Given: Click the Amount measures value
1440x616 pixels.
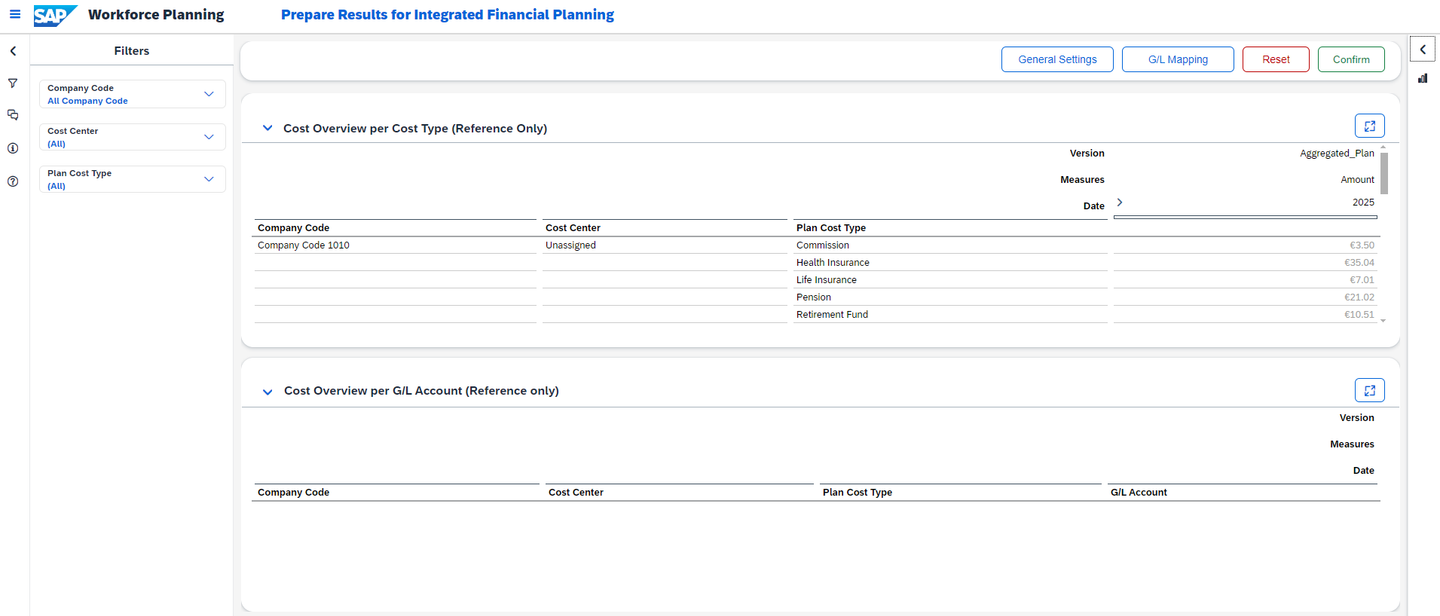Looking at the screenshot, I should coord(1357,180).
